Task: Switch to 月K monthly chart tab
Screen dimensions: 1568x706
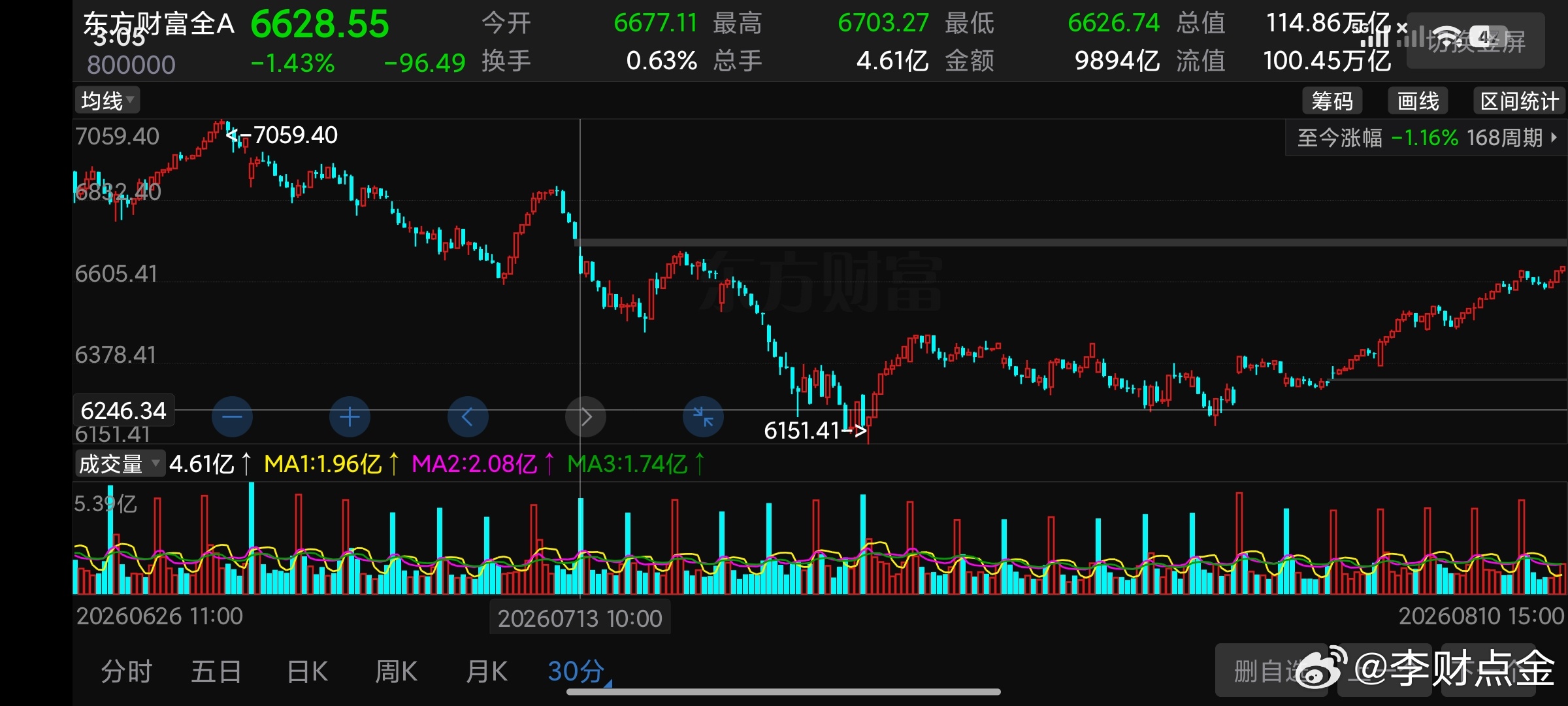Action: coord(486,671)
